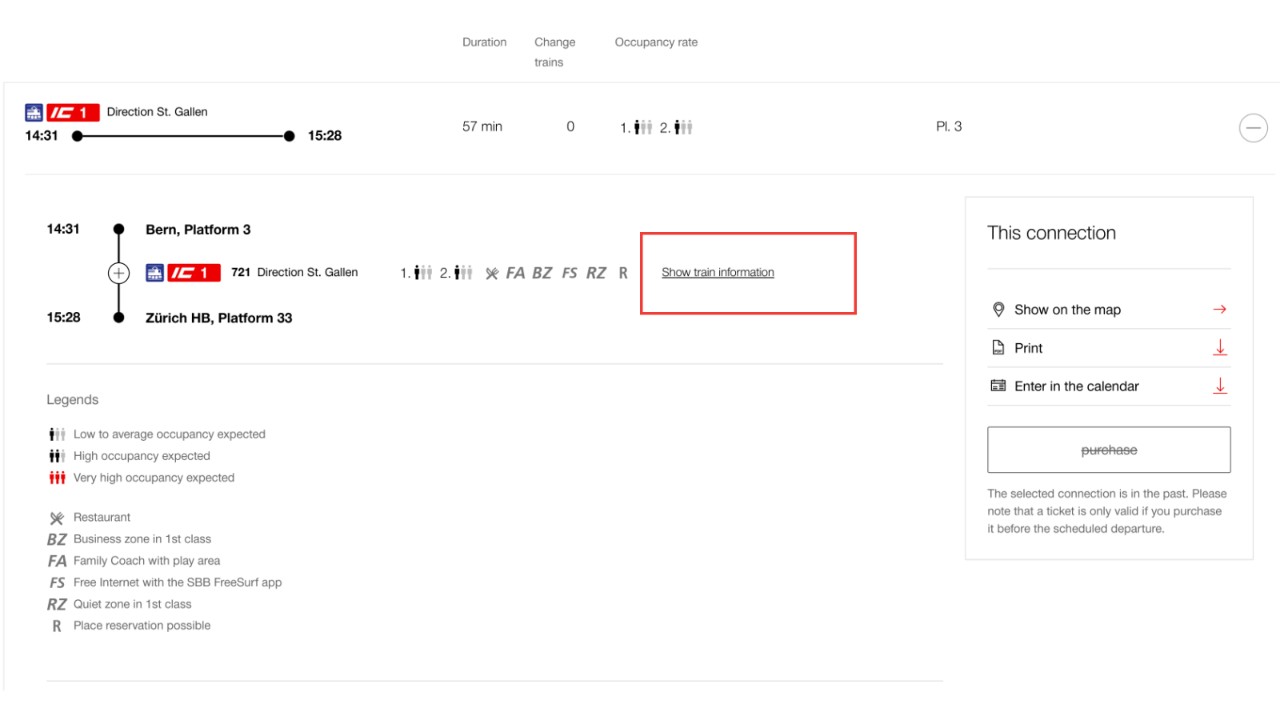
Task: Click the R place reservation icon
Action: coord(622,271)
